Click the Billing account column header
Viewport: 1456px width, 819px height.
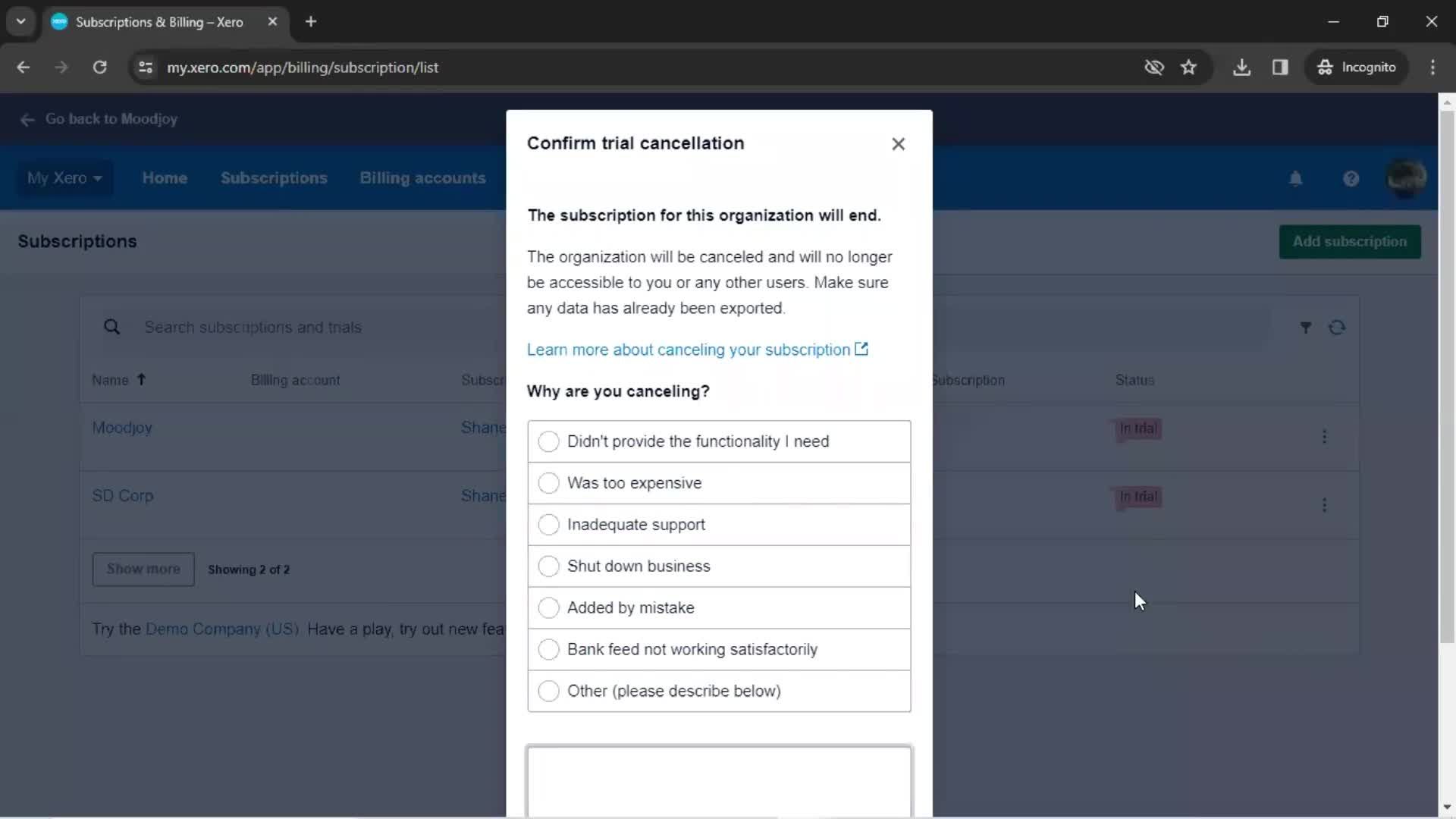tap(296, 381)
